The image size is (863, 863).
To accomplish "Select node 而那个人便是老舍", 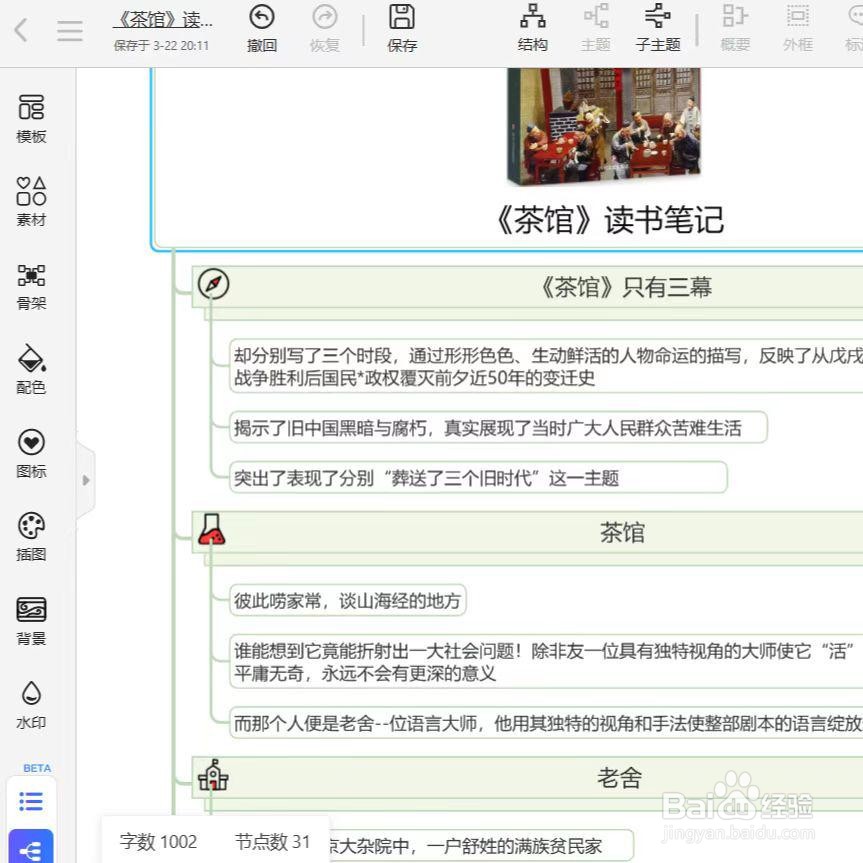I will pos(546,723).
